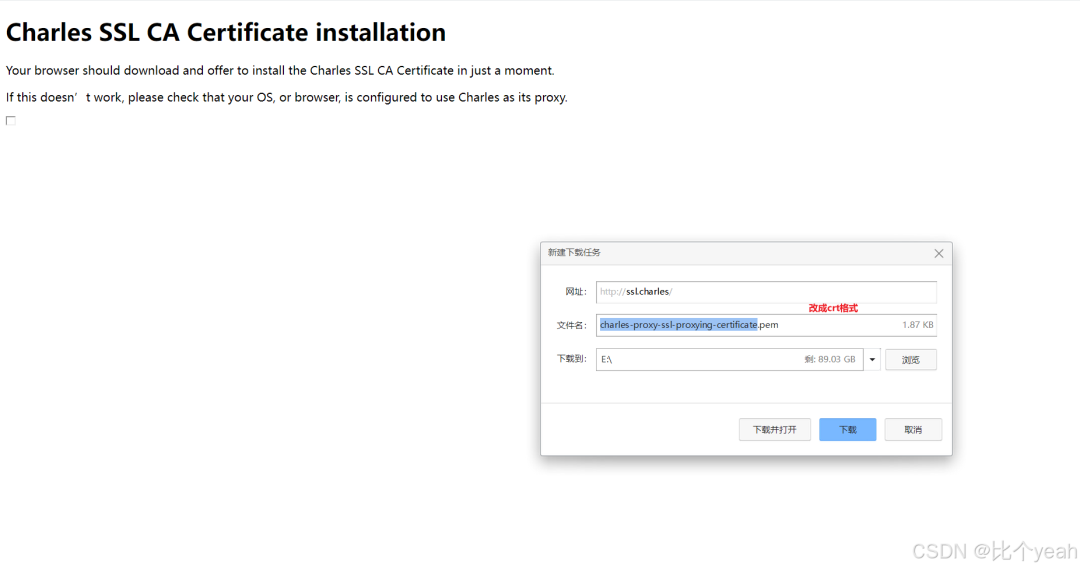Click the 新建下载任务 dialog title

574,253
